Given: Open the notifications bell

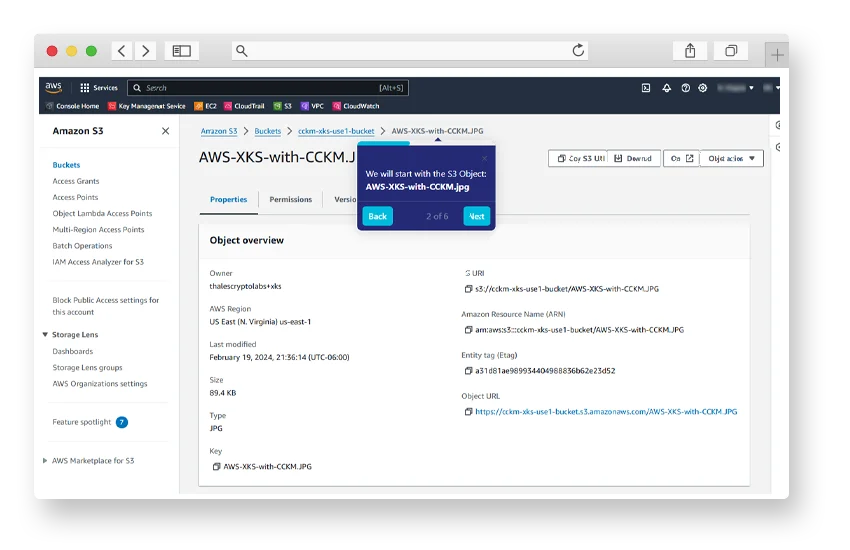Looking at the screenshot, I should pos(666,88).
